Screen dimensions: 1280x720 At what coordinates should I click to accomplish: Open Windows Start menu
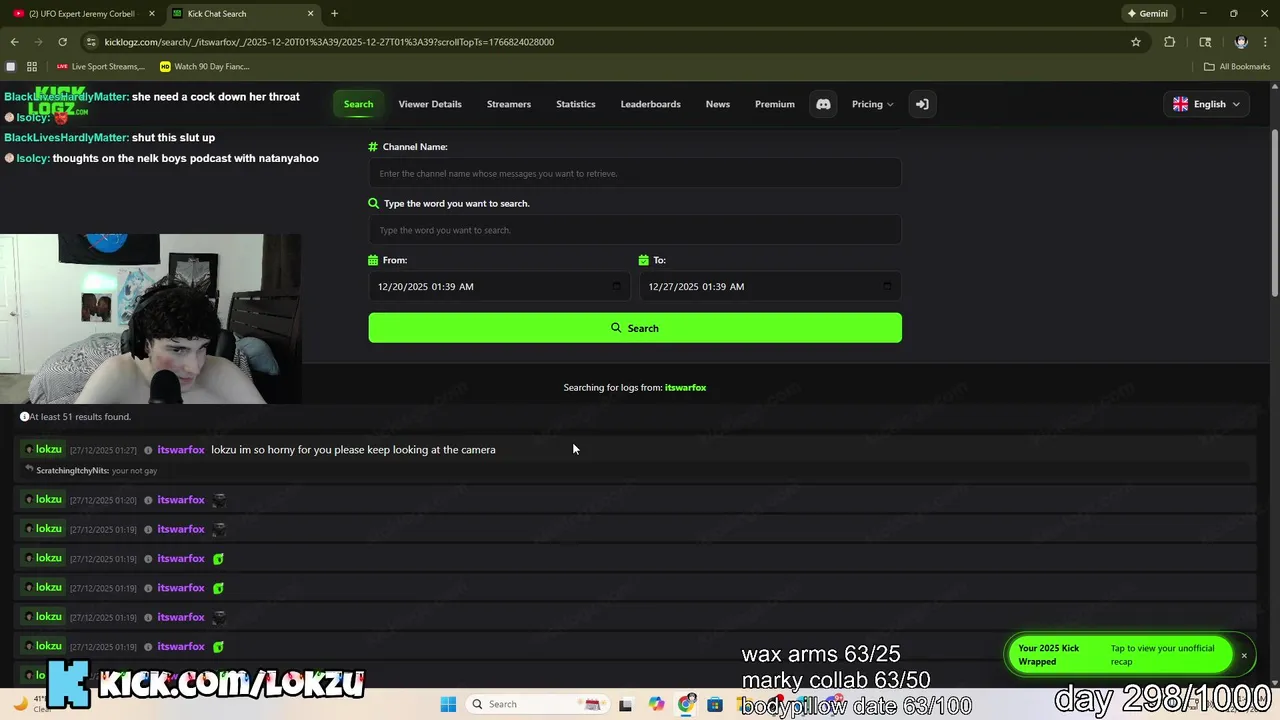coord(448,704)
